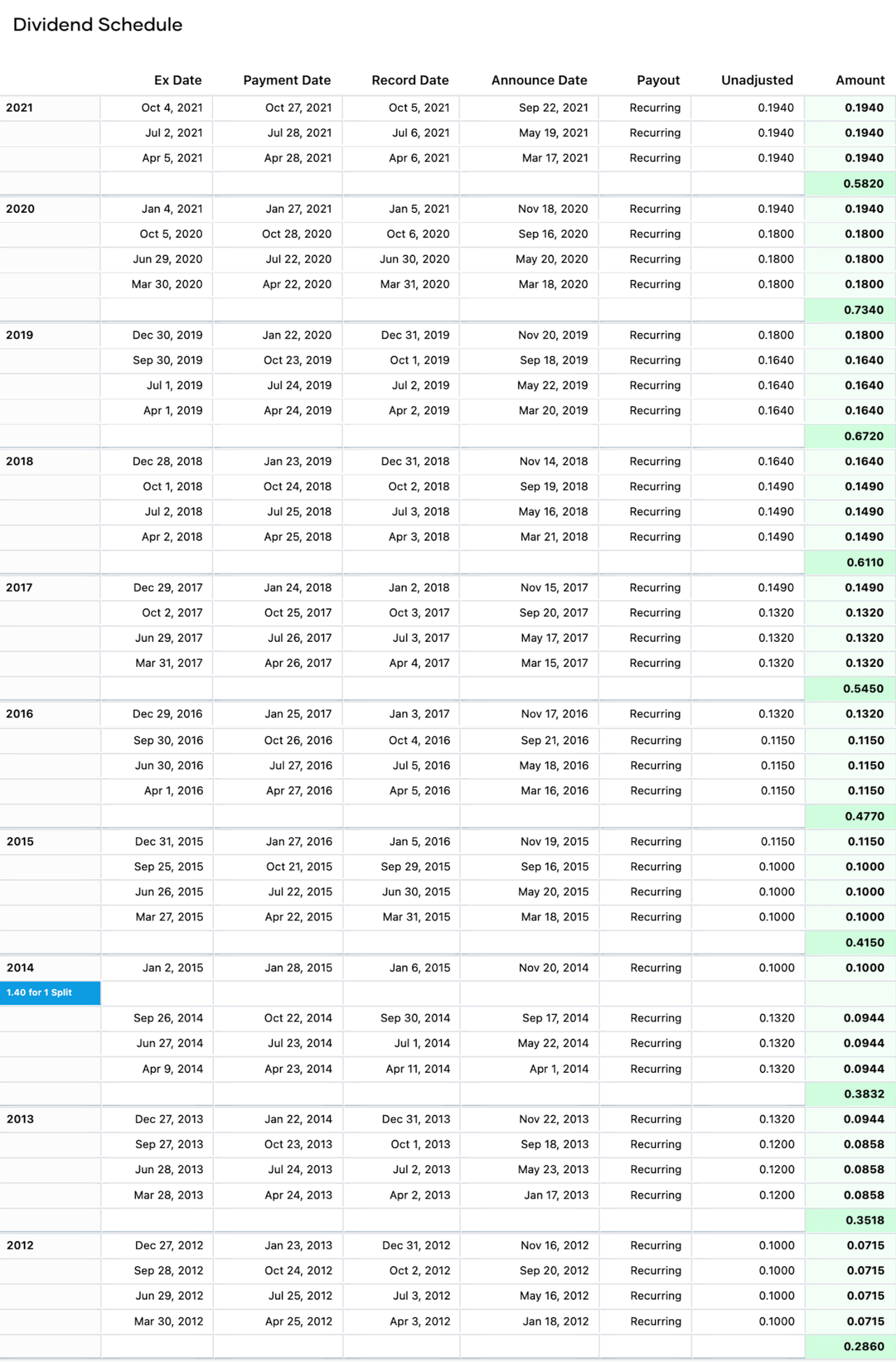Select the Payout column header

click(658, 80)
